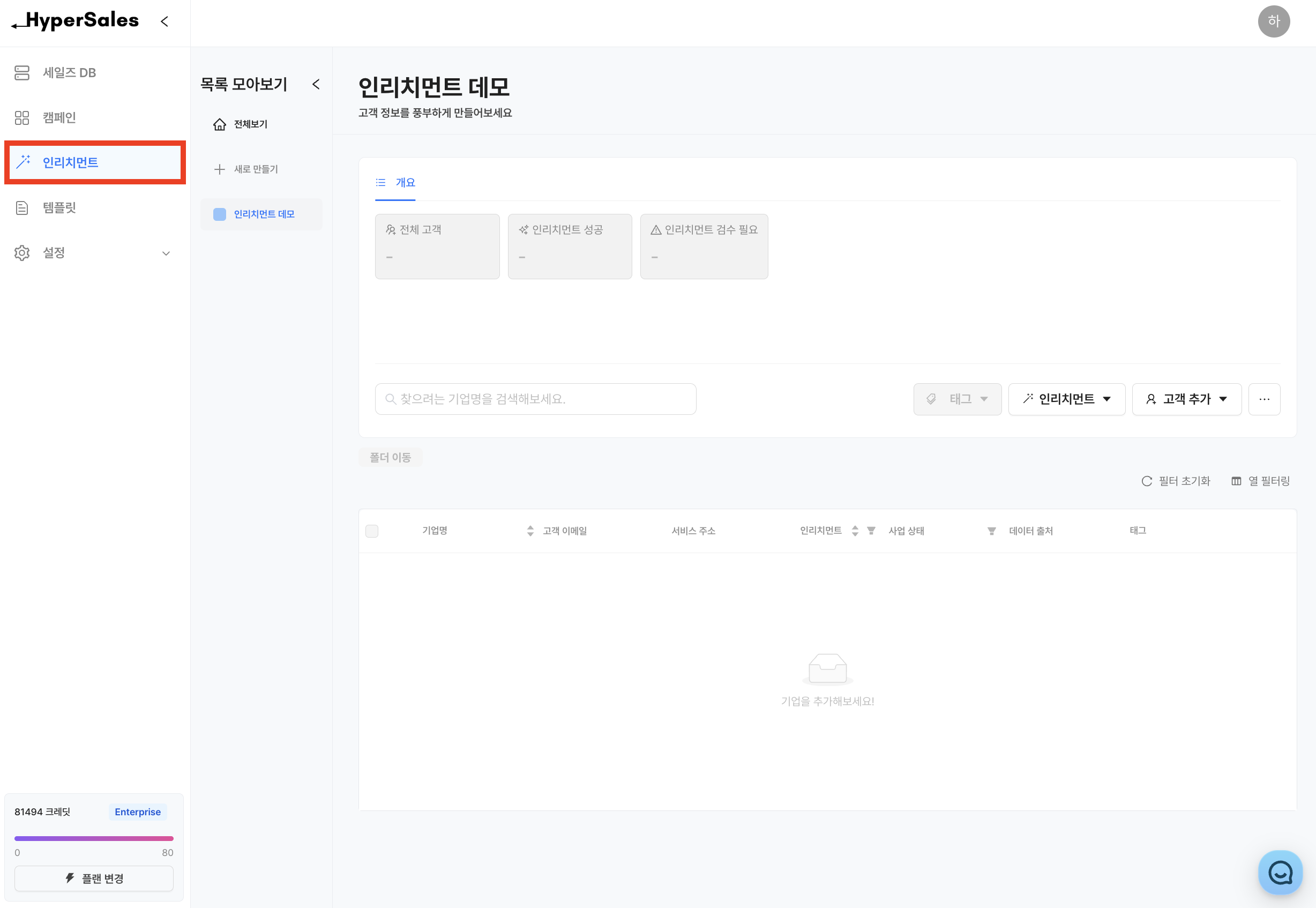This screenshot has height=908, width=1316.
Task: Open the 인리치먼트 dropdown button
Action: (1066, 399)
